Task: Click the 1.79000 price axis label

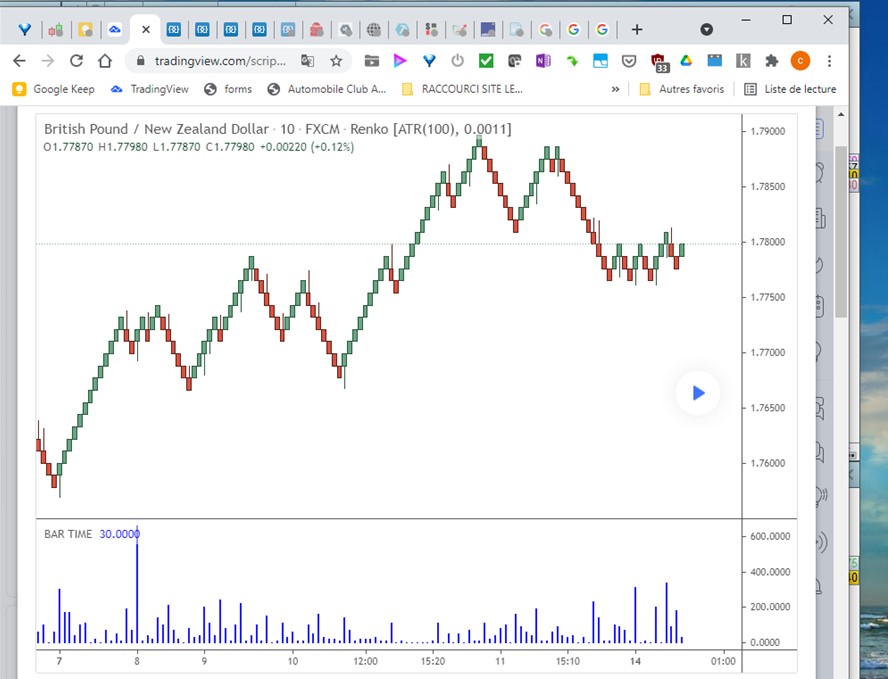Action: [x=767, y=131]
